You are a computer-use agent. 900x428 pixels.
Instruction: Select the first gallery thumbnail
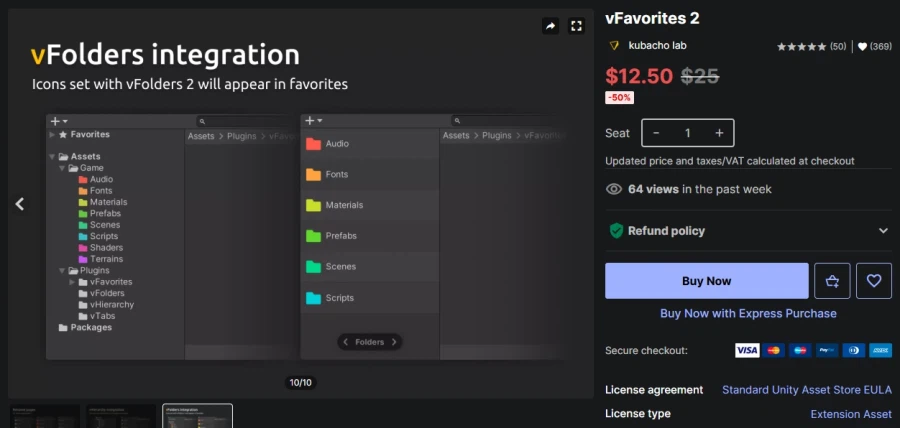(x=45, y=417)
